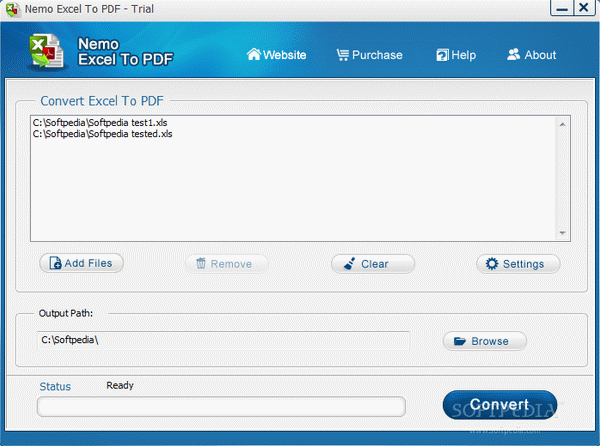Click the broom icon on Clear

349,264
